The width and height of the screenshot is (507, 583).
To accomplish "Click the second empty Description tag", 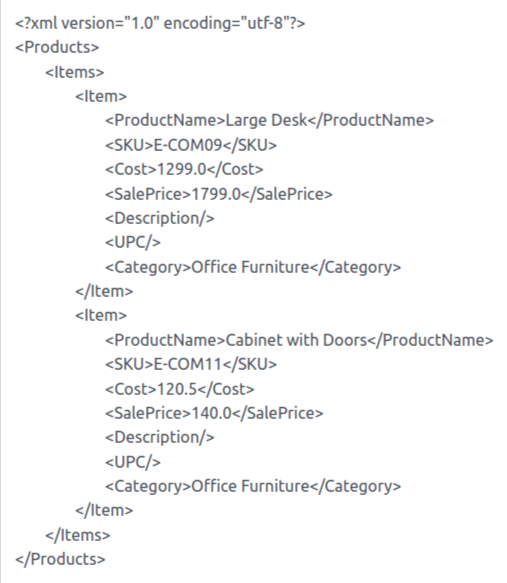I will coord(160,438).
